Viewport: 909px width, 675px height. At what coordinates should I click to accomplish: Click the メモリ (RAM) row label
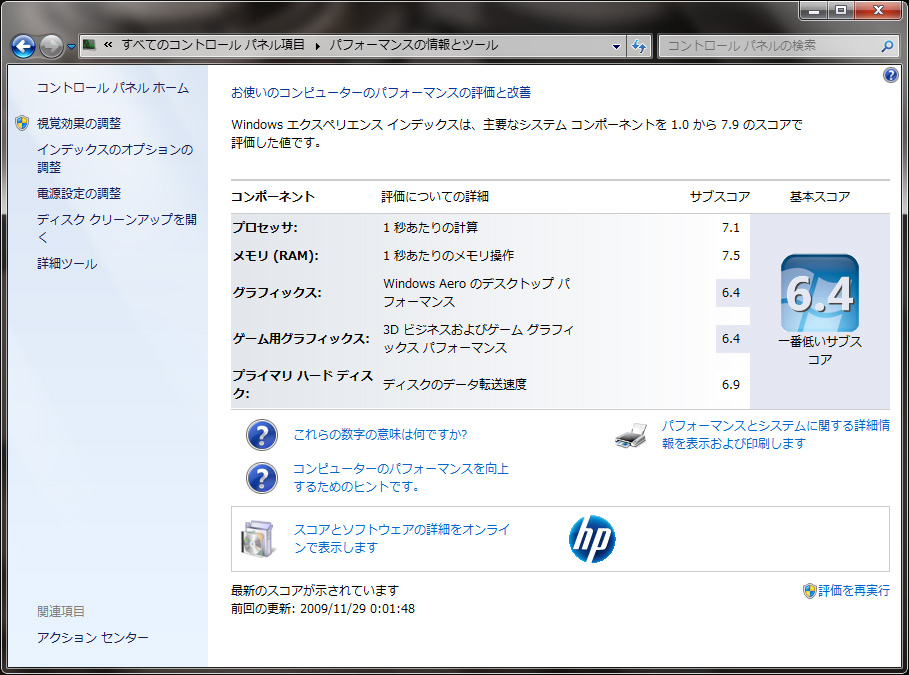click(x=275, y=256)
